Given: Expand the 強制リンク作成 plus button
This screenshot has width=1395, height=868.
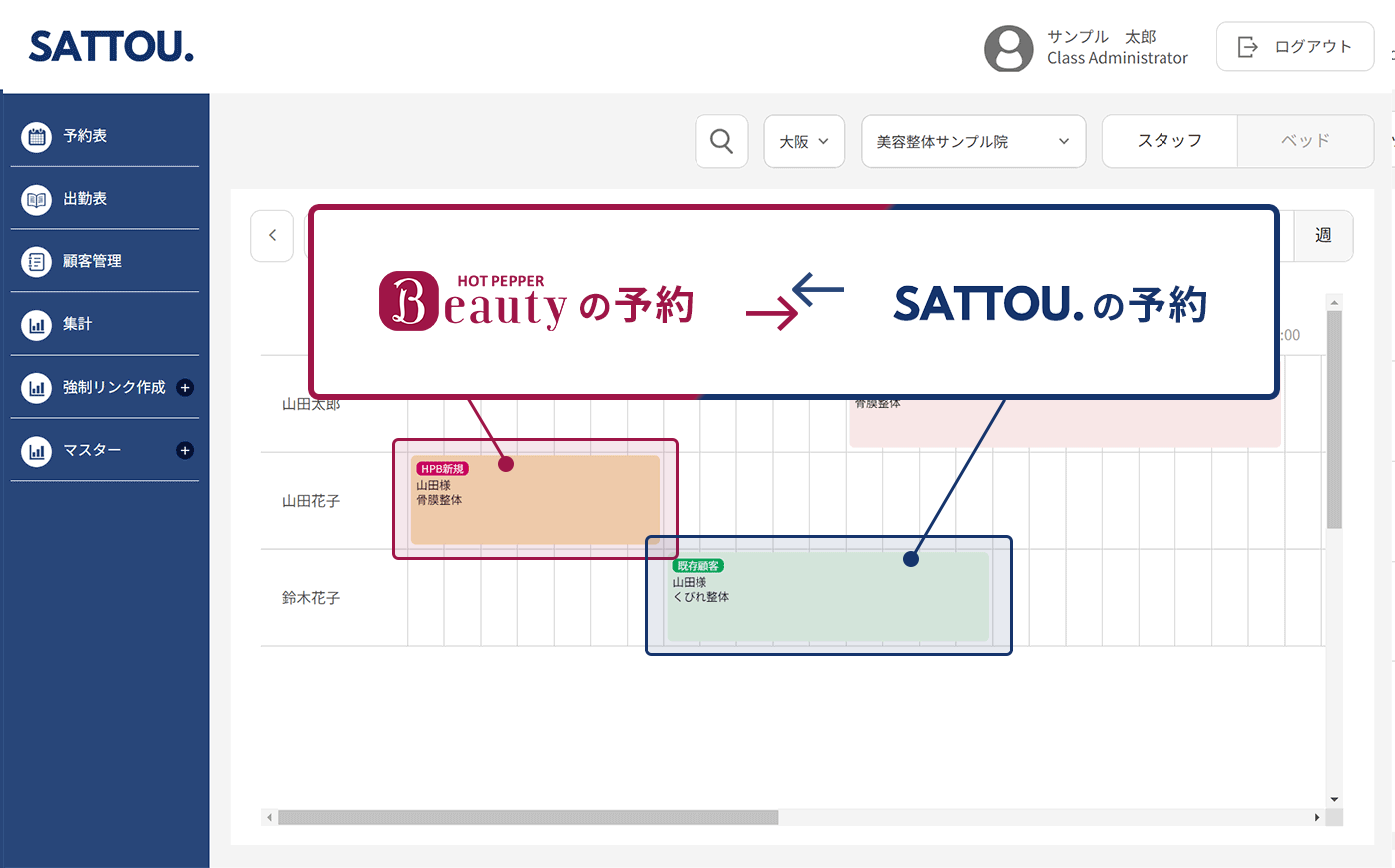Looking at the screenshot, I should (x=185, y=387).
